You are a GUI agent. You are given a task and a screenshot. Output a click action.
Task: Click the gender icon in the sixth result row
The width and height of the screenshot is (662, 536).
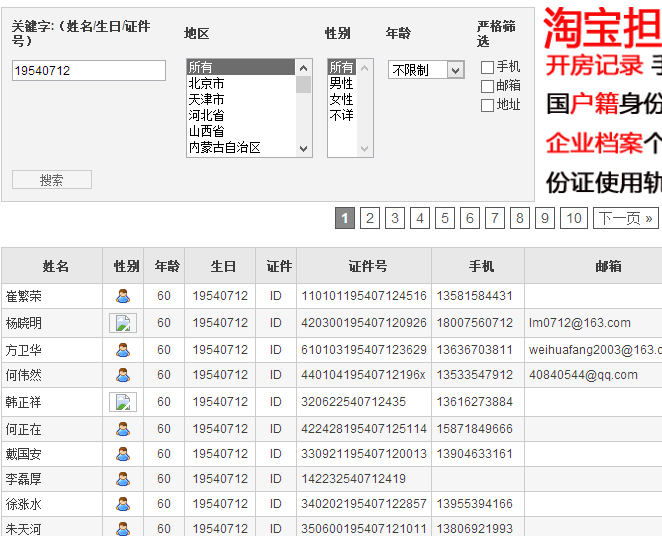[x=123, y=429]
